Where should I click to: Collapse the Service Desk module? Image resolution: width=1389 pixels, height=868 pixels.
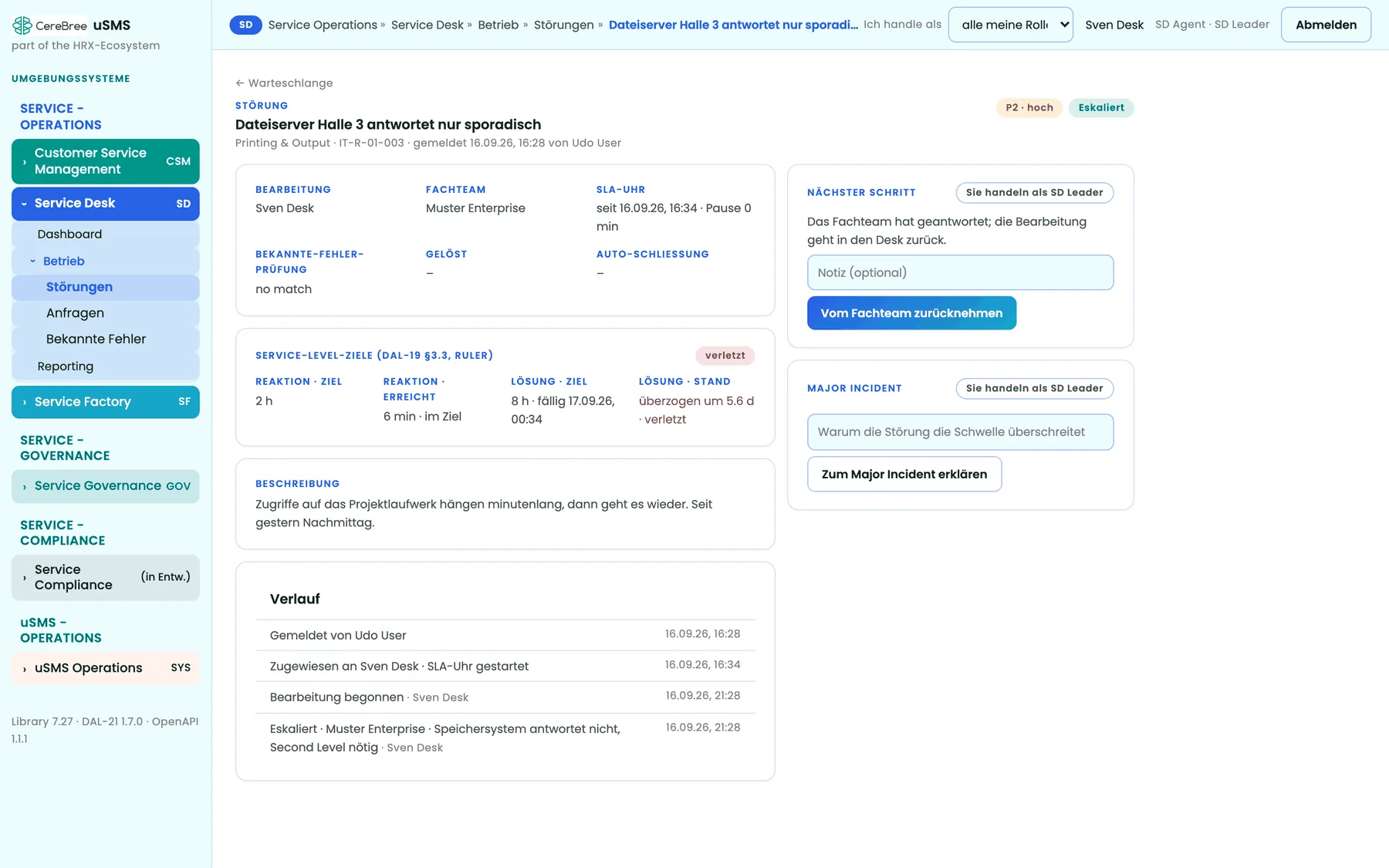pos(106,204)
